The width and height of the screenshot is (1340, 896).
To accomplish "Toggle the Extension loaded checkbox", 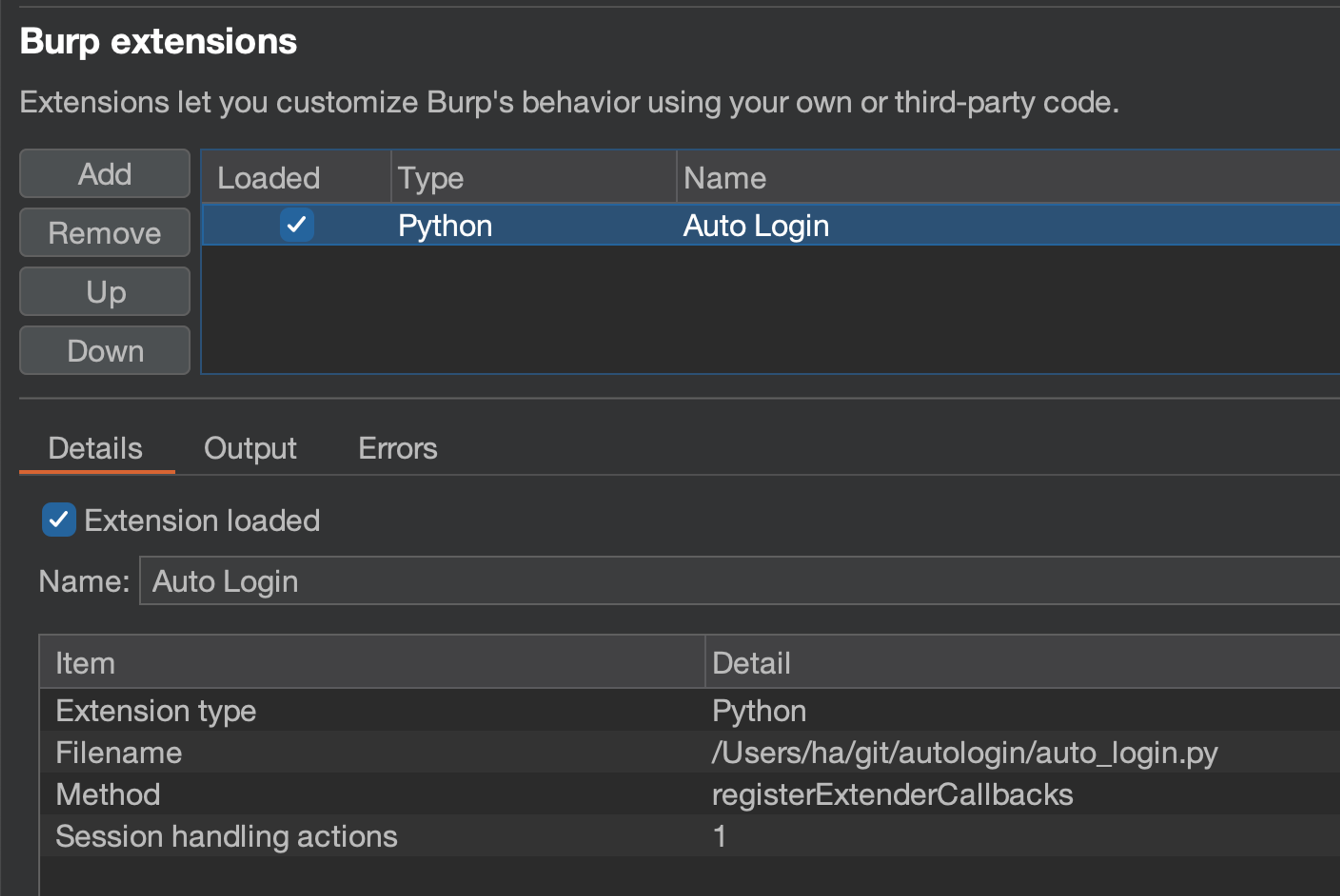I will (59, 519).
